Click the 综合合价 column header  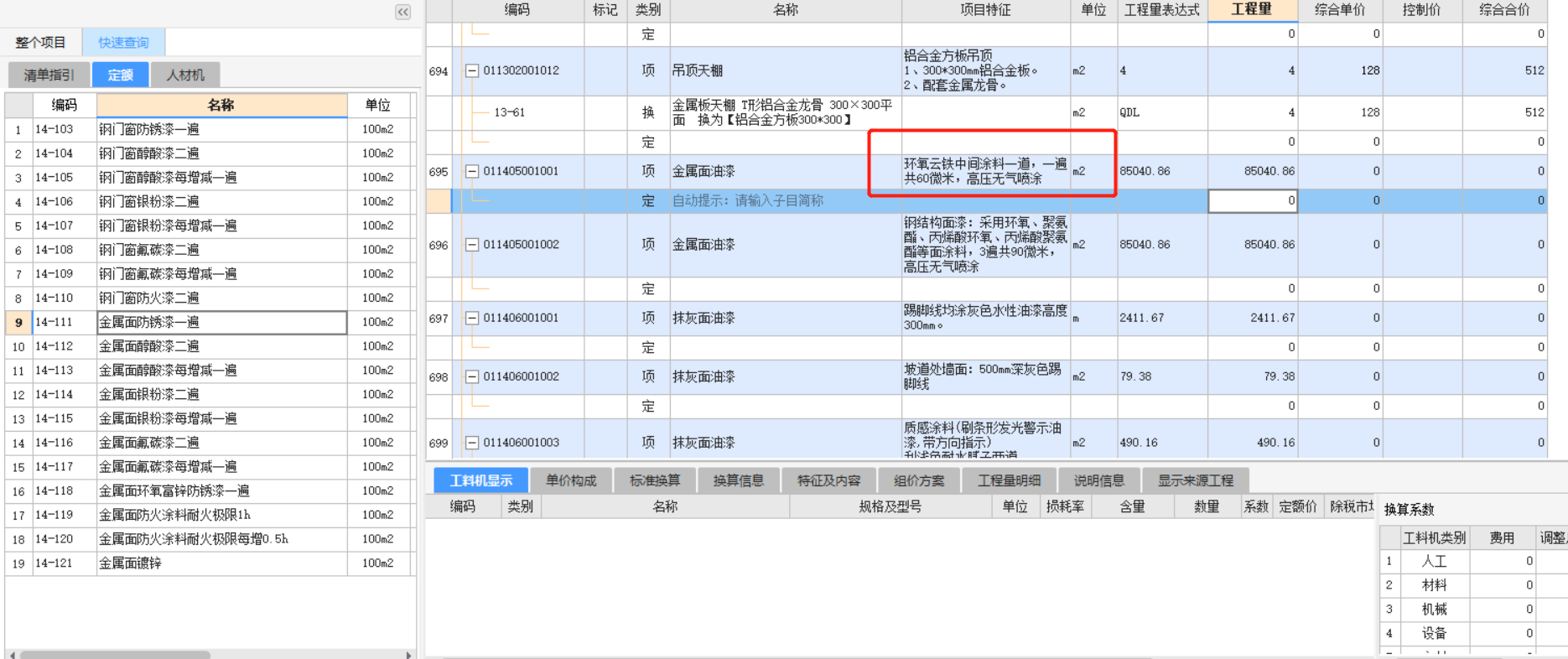tap(1504, 10)
